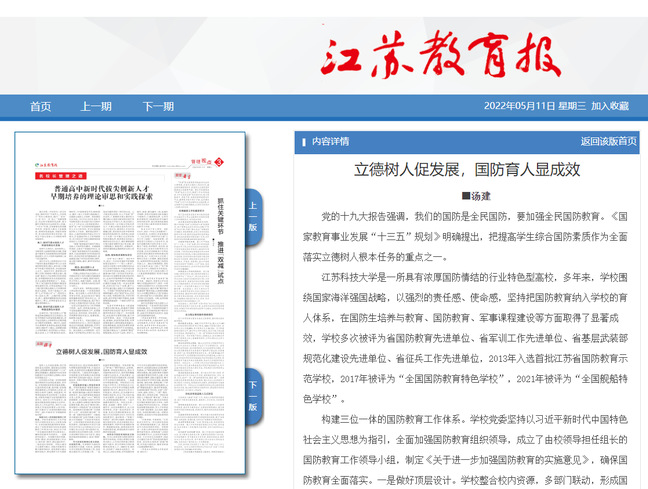The height and width of the screenshot is (489, 648).
Task: Open 下一期 next issue
Action: 157,106
